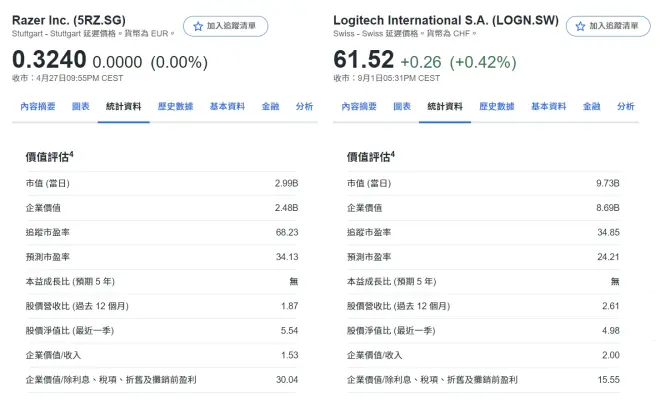Image resolution: width=660 pixels, height=402 pixels.
Task: Select Razer's 統計資料 tab
Action: tap(123, 106)
